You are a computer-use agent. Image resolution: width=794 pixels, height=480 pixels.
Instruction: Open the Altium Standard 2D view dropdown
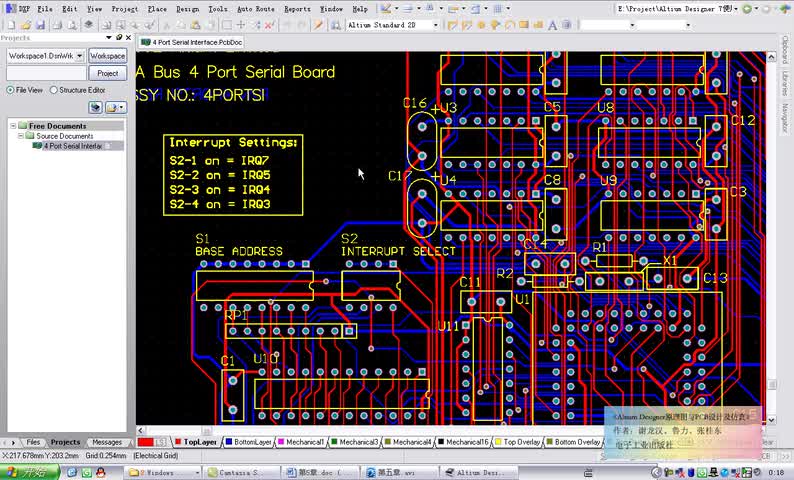(x=435, y=25)
